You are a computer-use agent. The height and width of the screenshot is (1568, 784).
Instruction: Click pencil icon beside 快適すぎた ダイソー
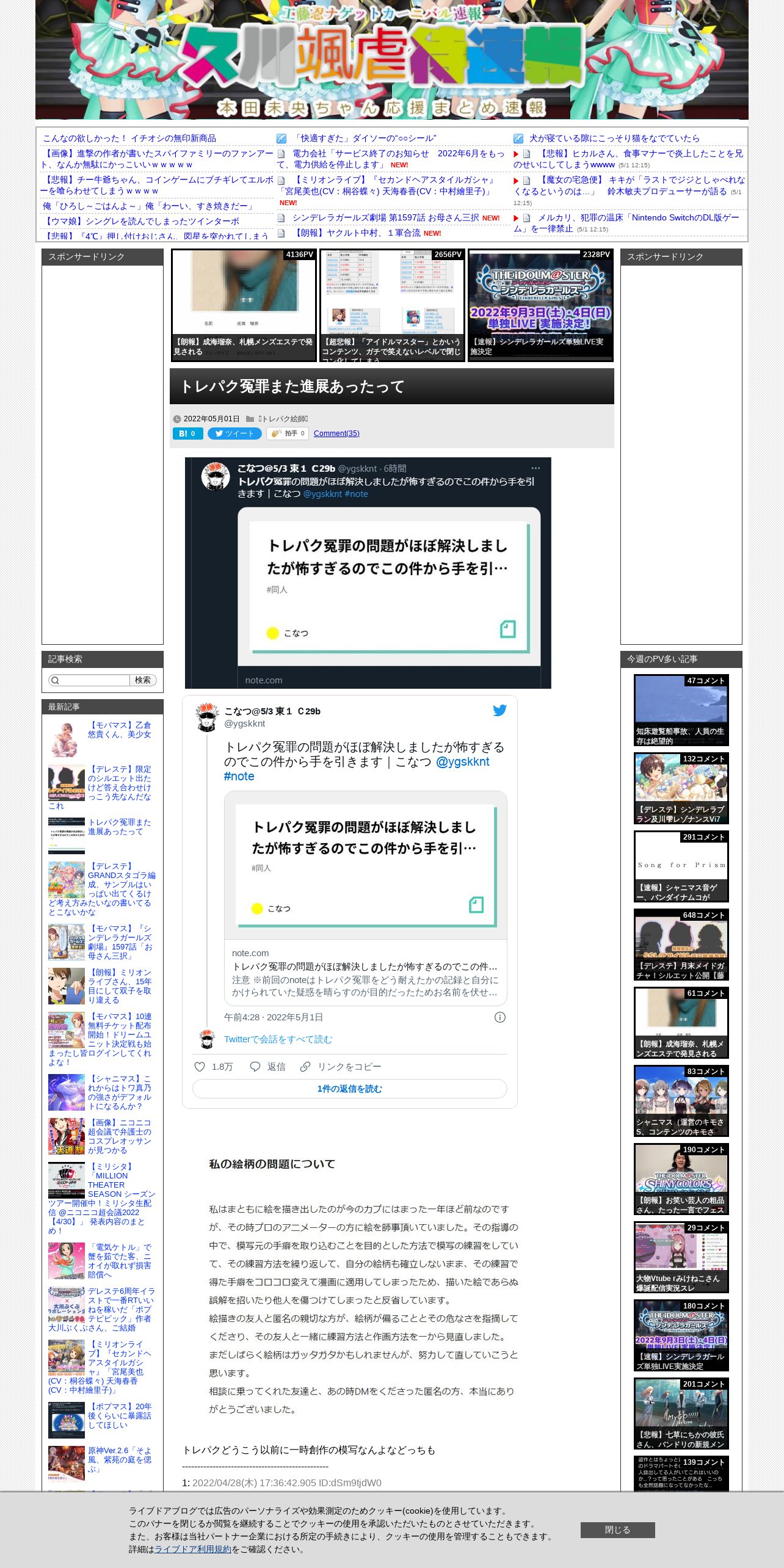click(281, 139)
